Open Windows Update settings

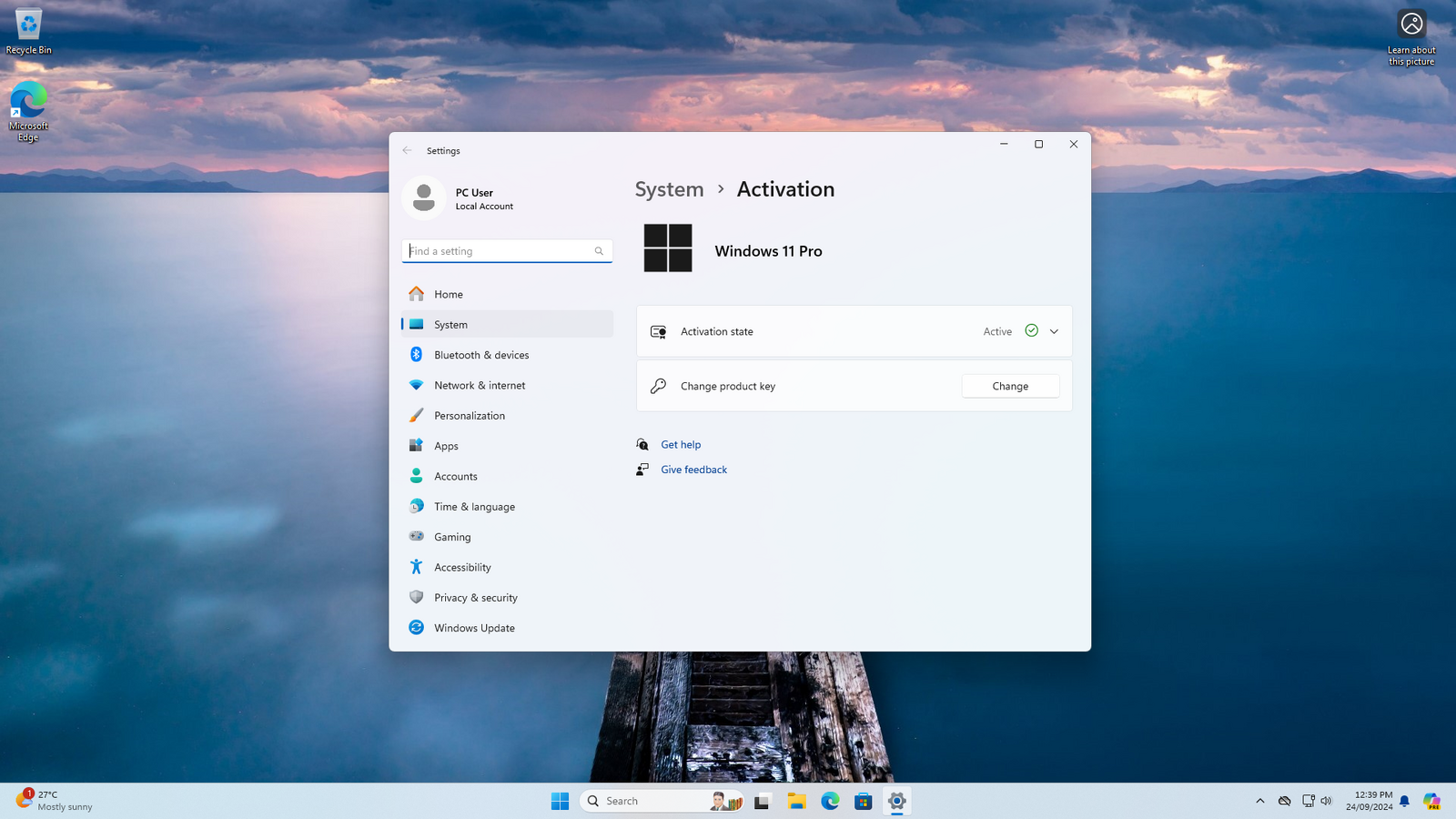[507, 628]
